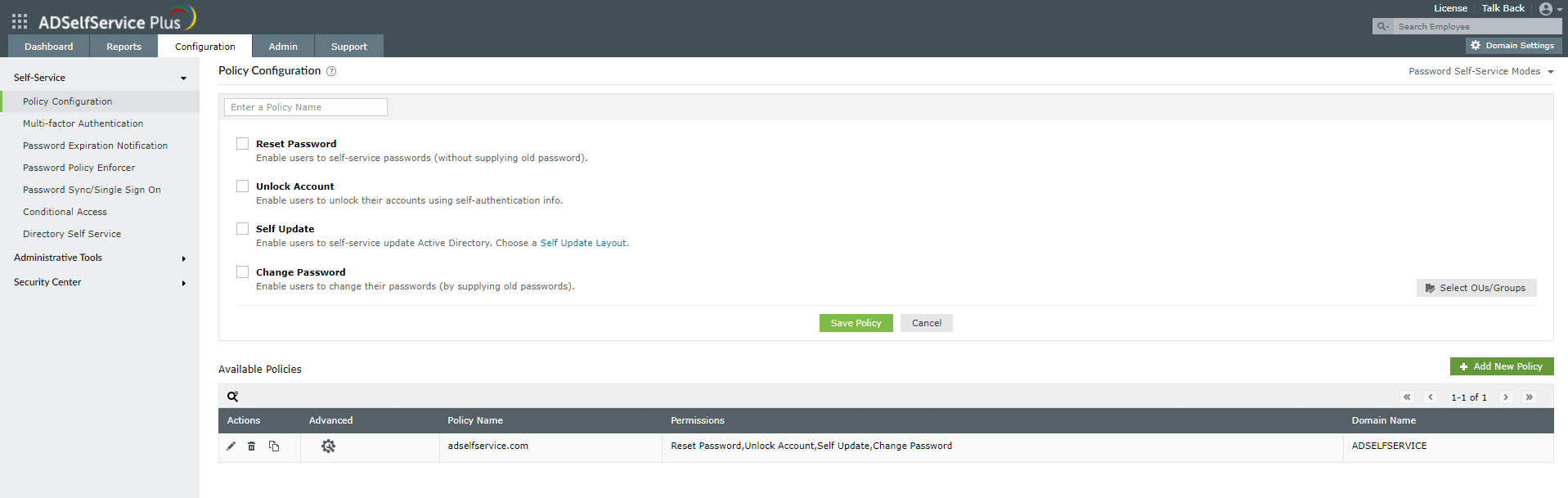Switch to the Reports tab
Screen dimensions: 1568x498
pos(124,47)
